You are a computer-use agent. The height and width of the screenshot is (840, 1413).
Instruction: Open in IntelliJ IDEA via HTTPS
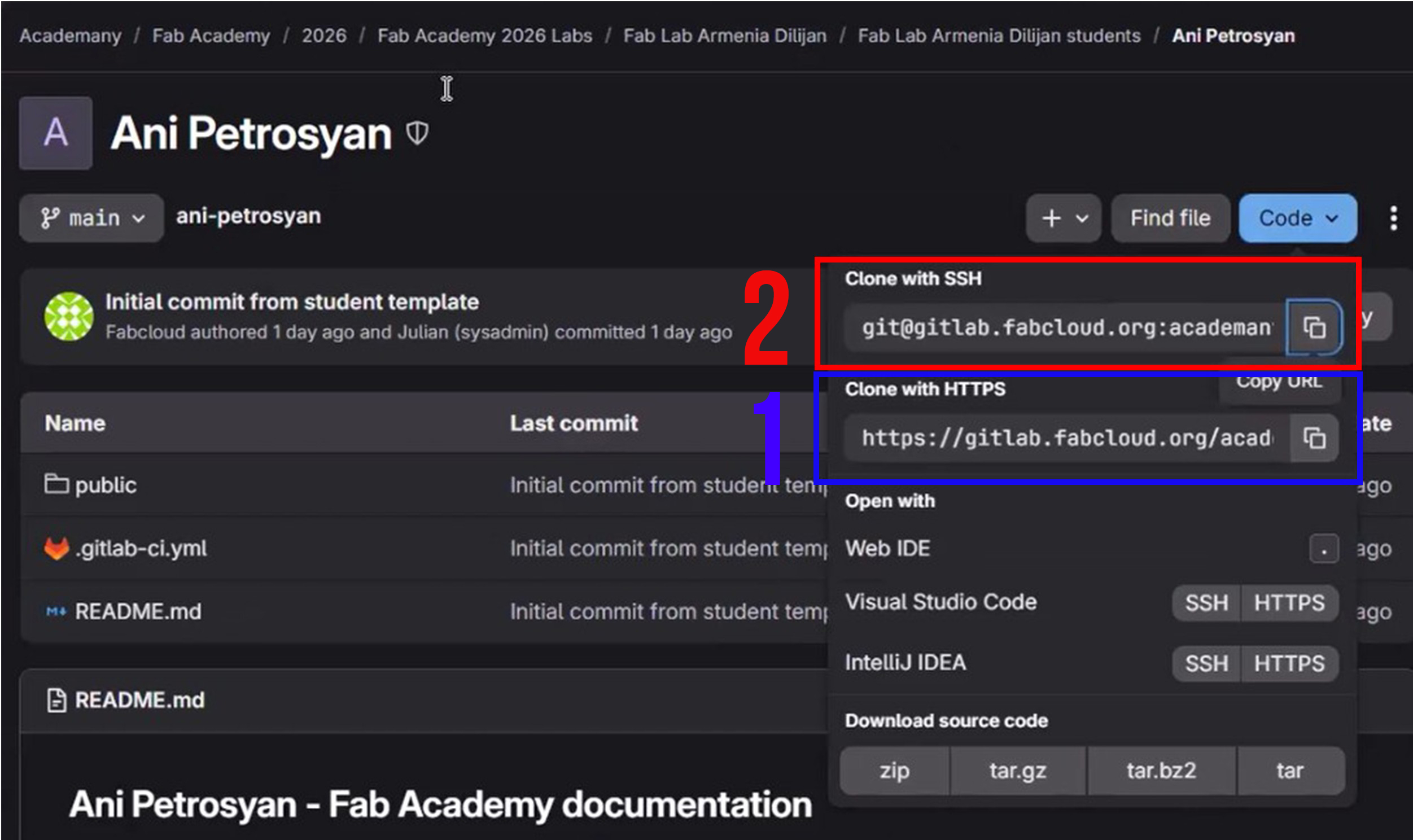1288,663
